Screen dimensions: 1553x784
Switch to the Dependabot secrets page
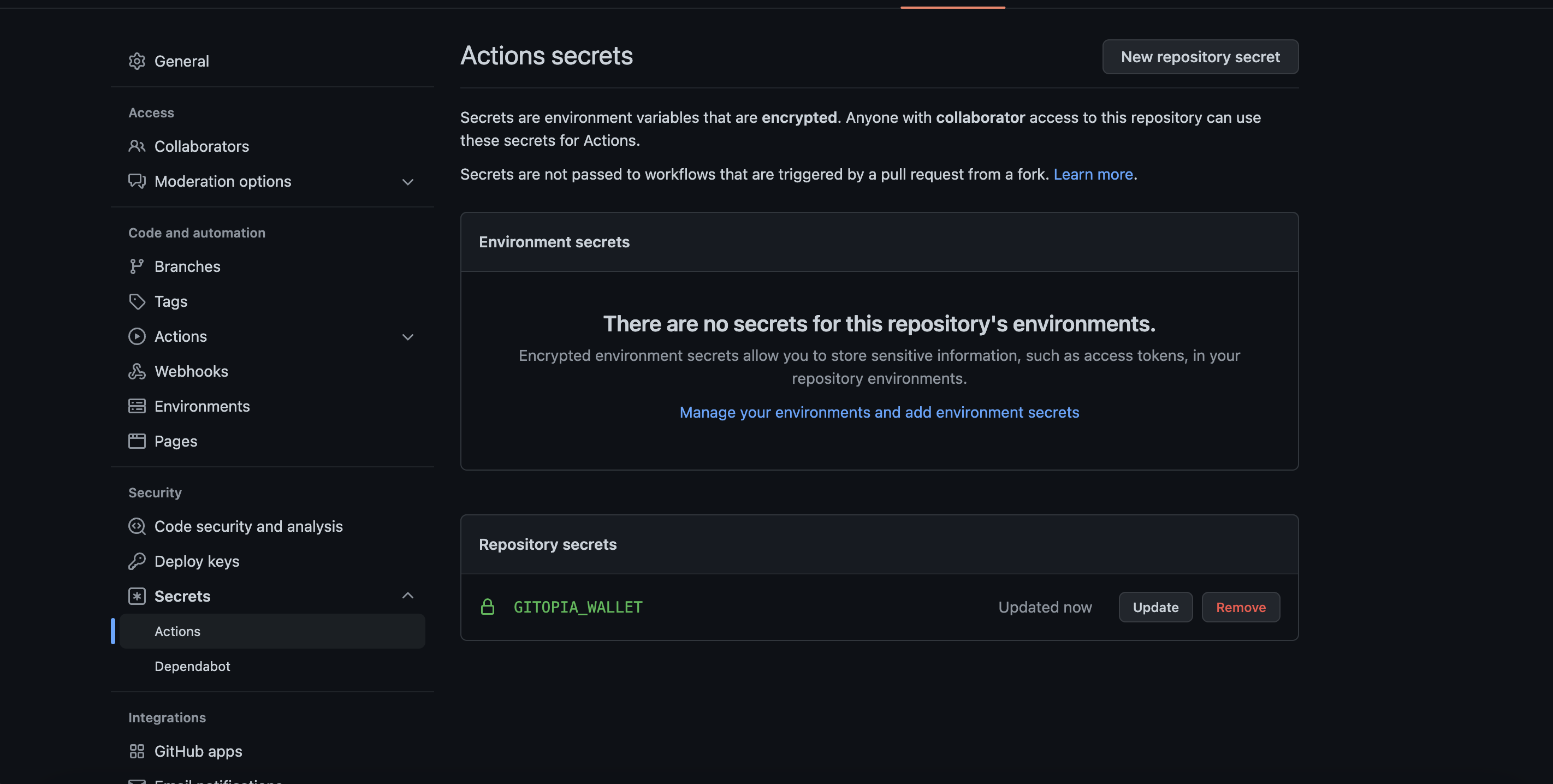192,666
